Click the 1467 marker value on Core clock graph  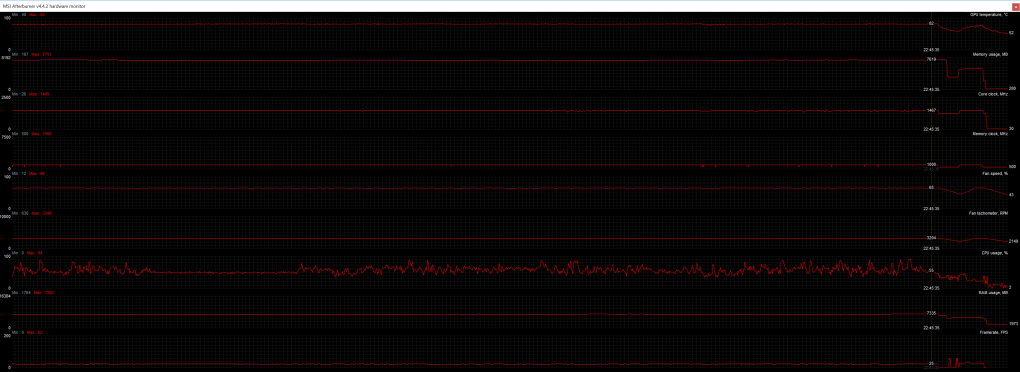pos(931,111)
